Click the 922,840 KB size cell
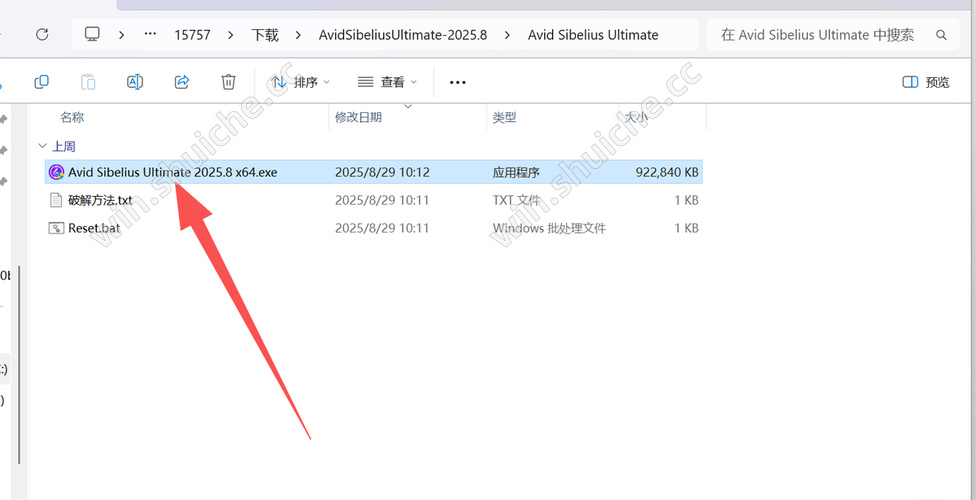Image resolution: width=976 pixels, height=500 pixels. pos(667,172)
